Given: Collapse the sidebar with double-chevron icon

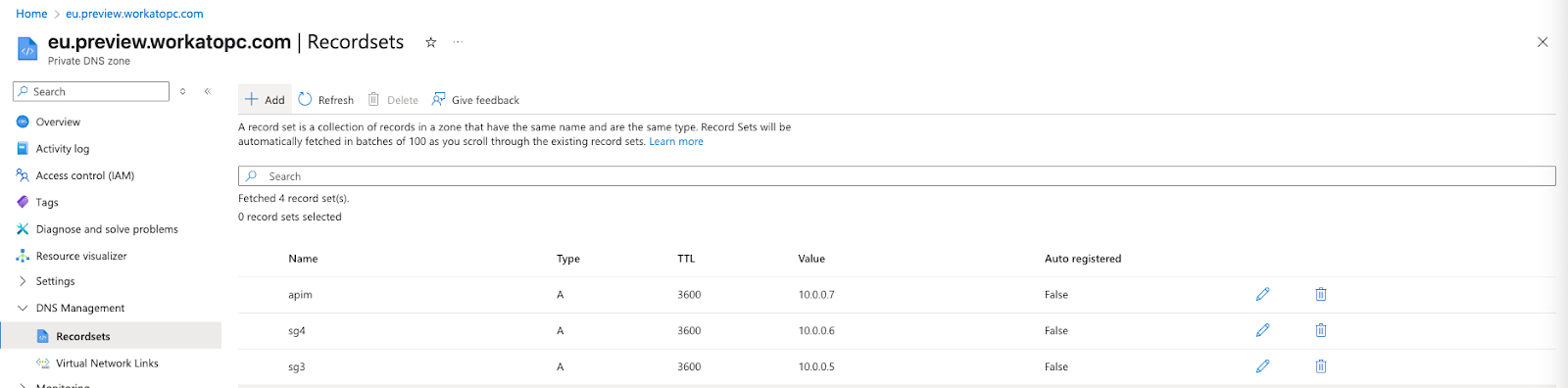Looking at the screenshot, I should (208, 91).
